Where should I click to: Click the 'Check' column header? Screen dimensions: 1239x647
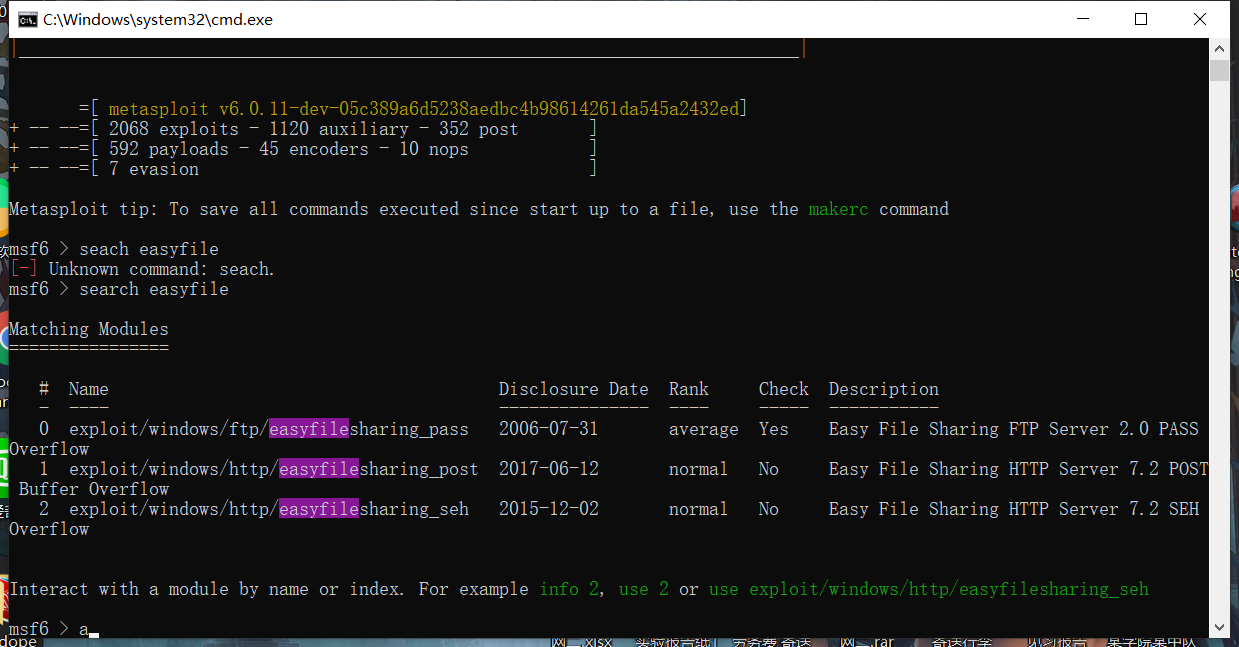[784, 389]
